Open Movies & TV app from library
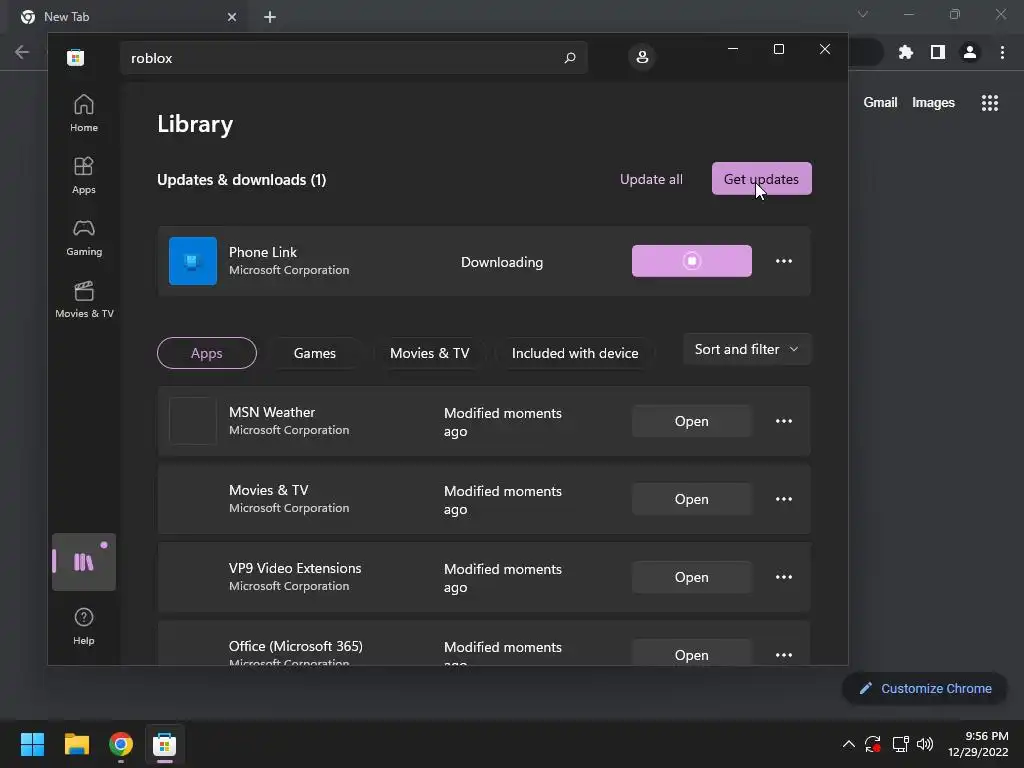The width and height of the screenshot is (1024, 768). pyautogui.click(x=692, y=499)
